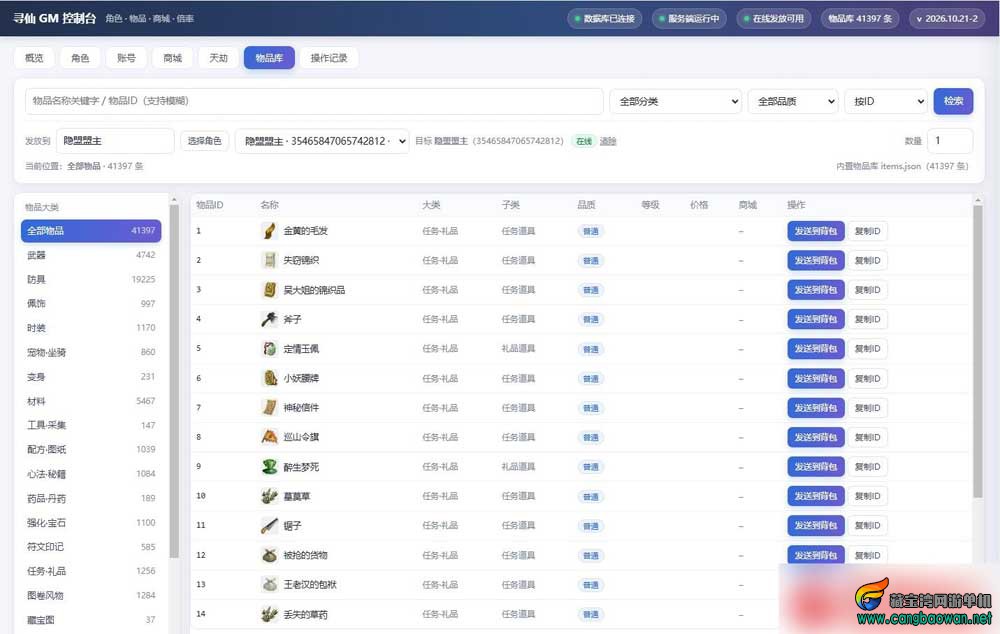Viewport: 1000px width, 634px height.
Task: Select the 被抢的货物 bag icon
Action: pyautogui.click(x=270, y=555)
